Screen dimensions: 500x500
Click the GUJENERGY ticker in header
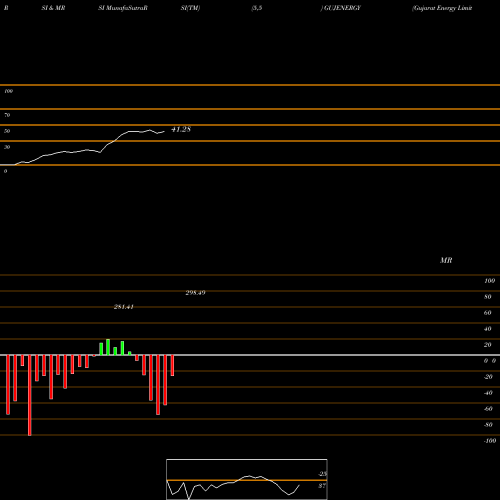[342, 8]
